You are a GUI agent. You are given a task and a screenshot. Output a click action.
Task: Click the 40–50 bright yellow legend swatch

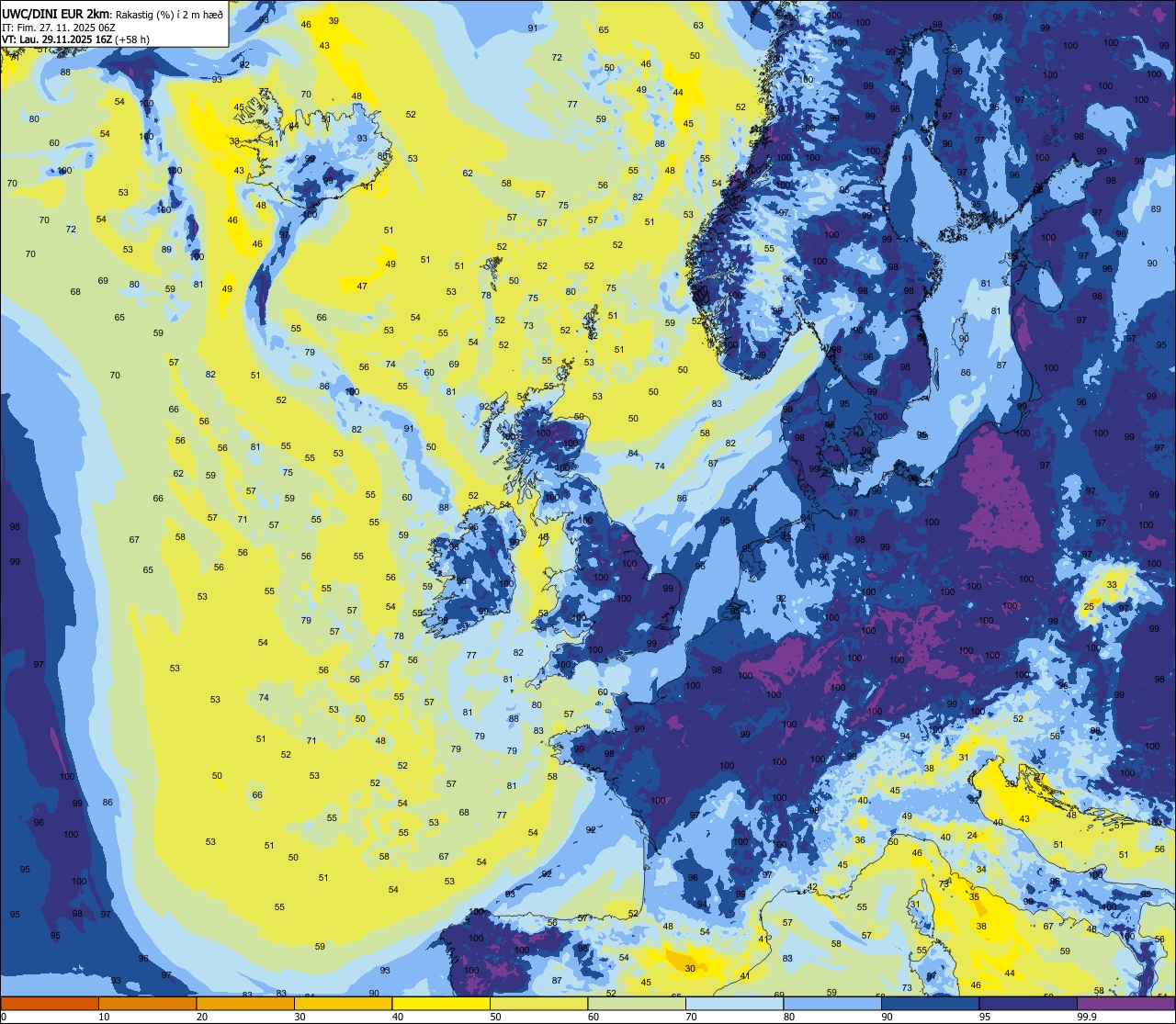click(441, 1004)
